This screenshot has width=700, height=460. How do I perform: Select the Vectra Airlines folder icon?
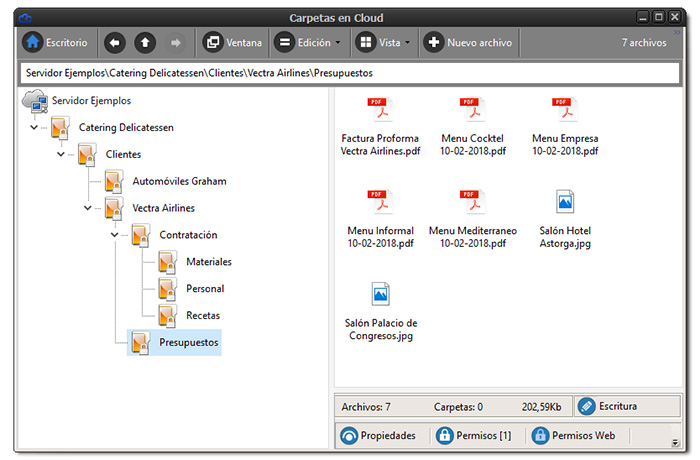pyautogui.click(x=114, y=208)
